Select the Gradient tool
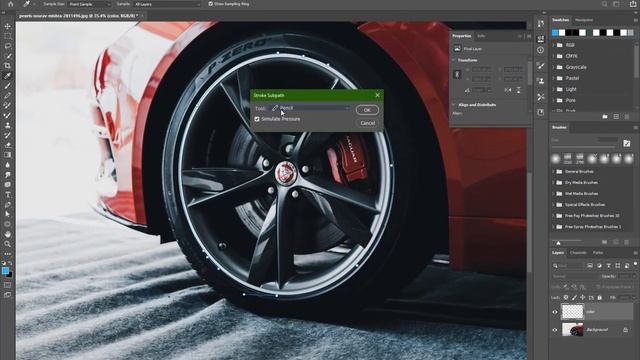Image resolution: width=640 pixels, height=360 pixels. tap(7, 155)
